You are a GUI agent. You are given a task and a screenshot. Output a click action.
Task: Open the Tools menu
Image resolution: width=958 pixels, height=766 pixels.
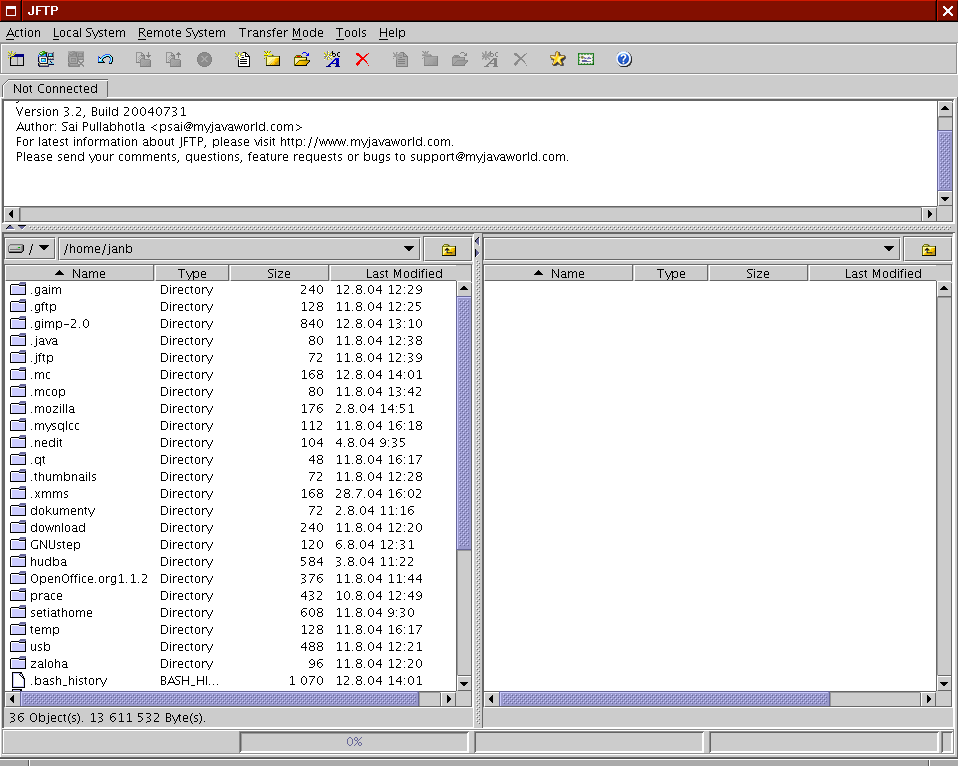(351, 33)
